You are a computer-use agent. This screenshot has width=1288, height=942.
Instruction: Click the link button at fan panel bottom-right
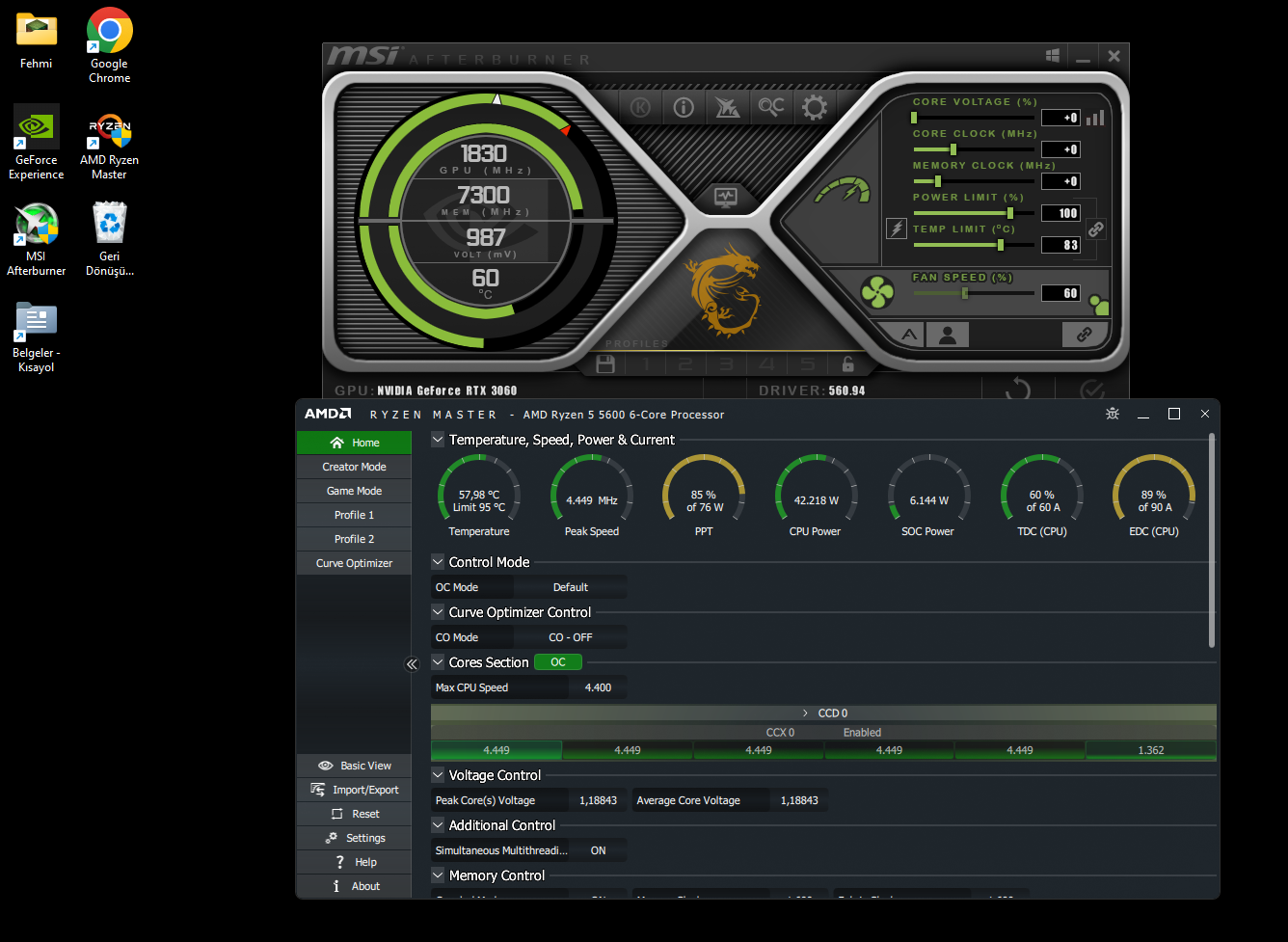(1085, 335)
